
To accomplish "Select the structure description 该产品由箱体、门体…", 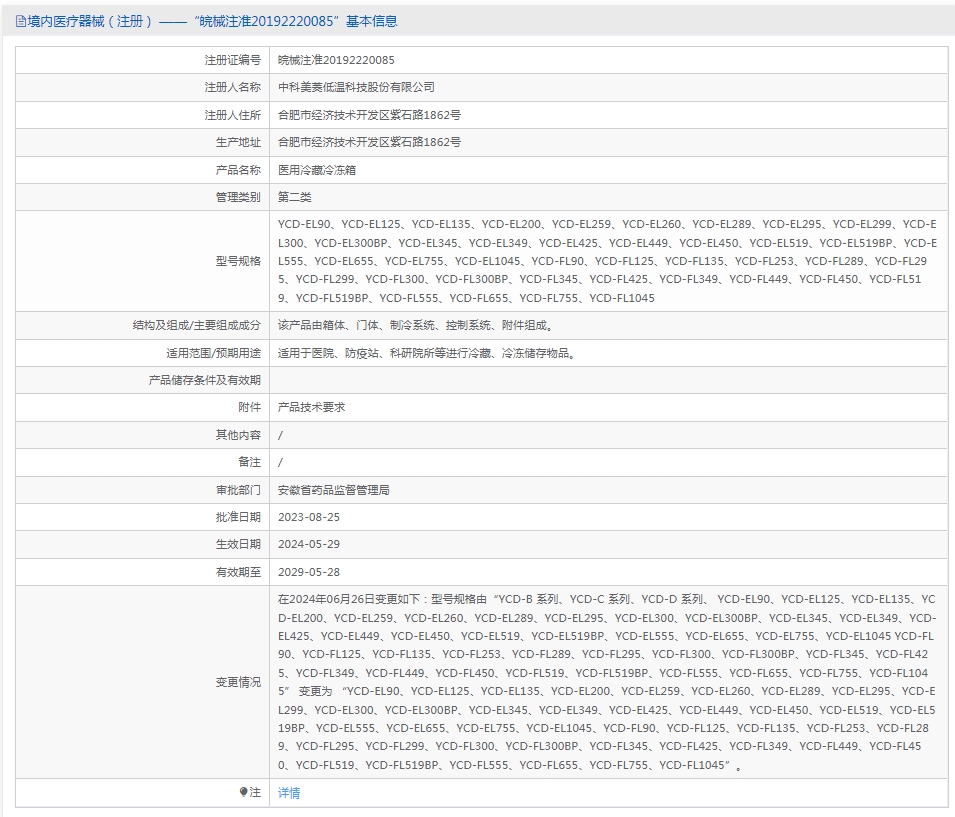I will [x=416, y=325].
